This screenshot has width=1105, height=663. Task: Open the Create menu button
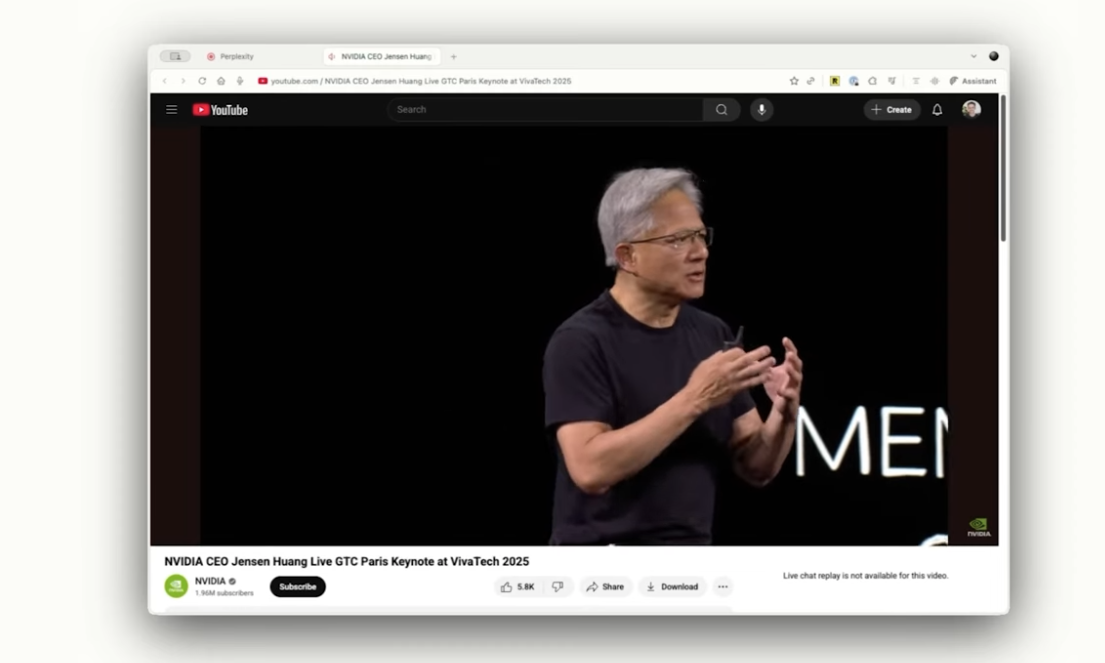(x=891, y=110)
